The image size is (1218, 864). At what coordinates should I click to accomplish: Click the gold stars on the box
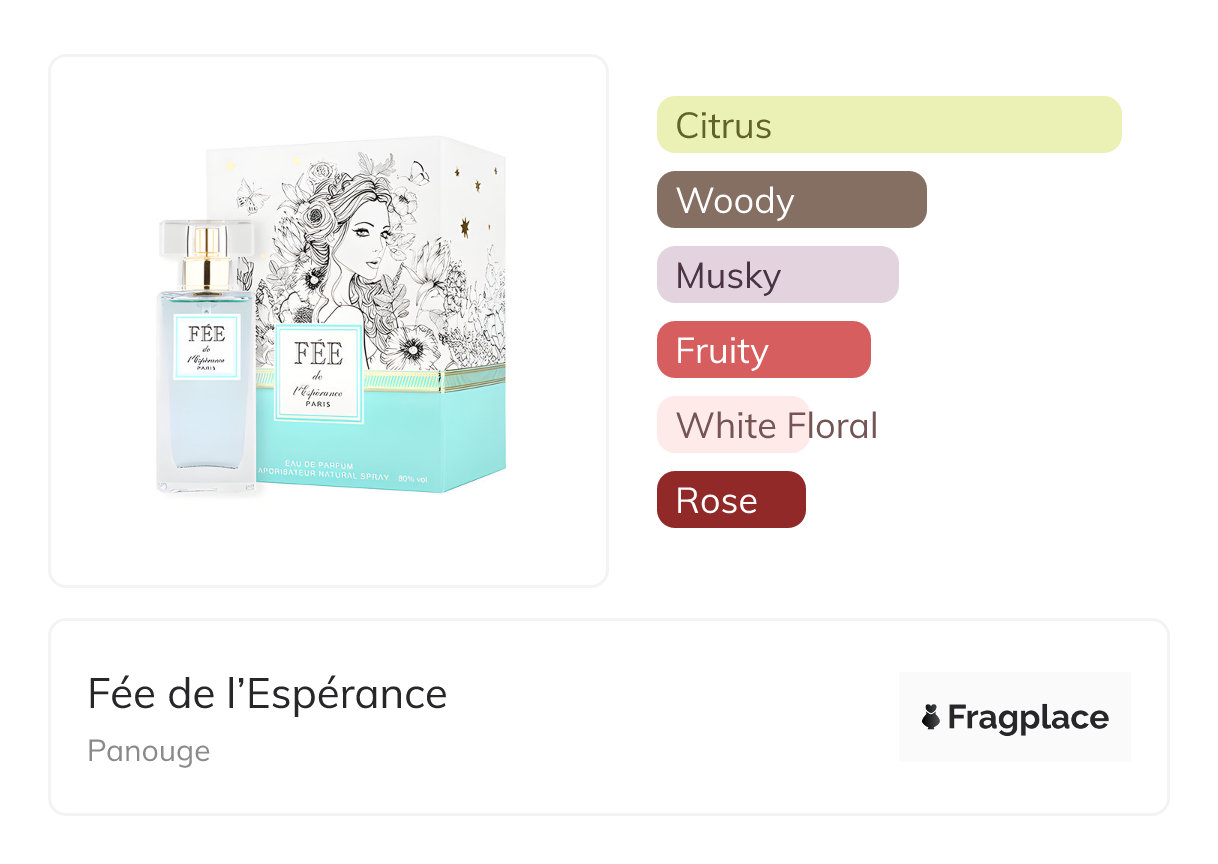coord(465,228)
